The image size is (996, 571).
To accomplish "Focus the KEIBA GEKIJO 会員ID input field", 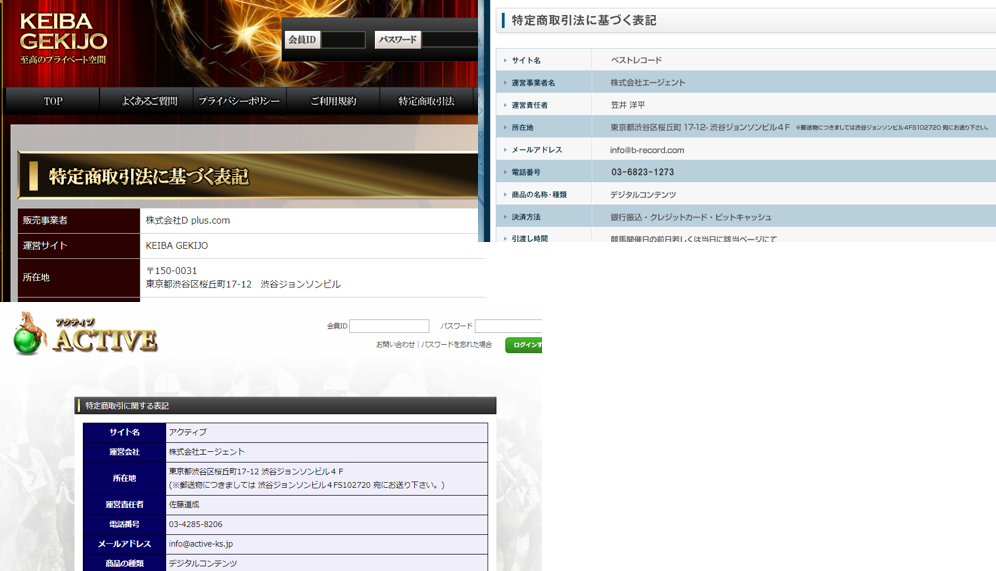I will tap(343, 39).
